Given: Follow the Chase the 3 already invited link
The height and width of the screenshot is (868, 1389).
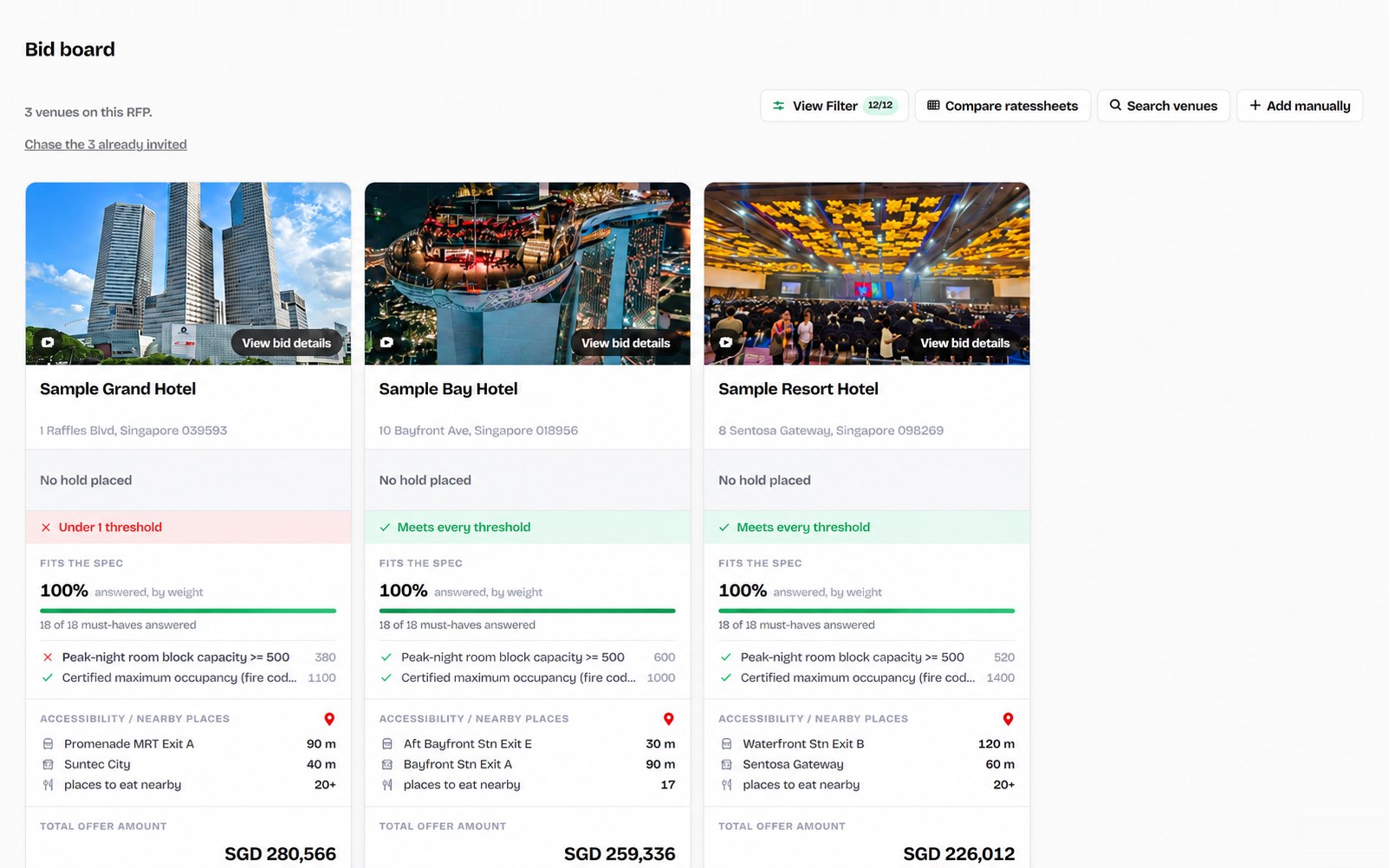Looking at the screenshot, I should click(106, 145).
